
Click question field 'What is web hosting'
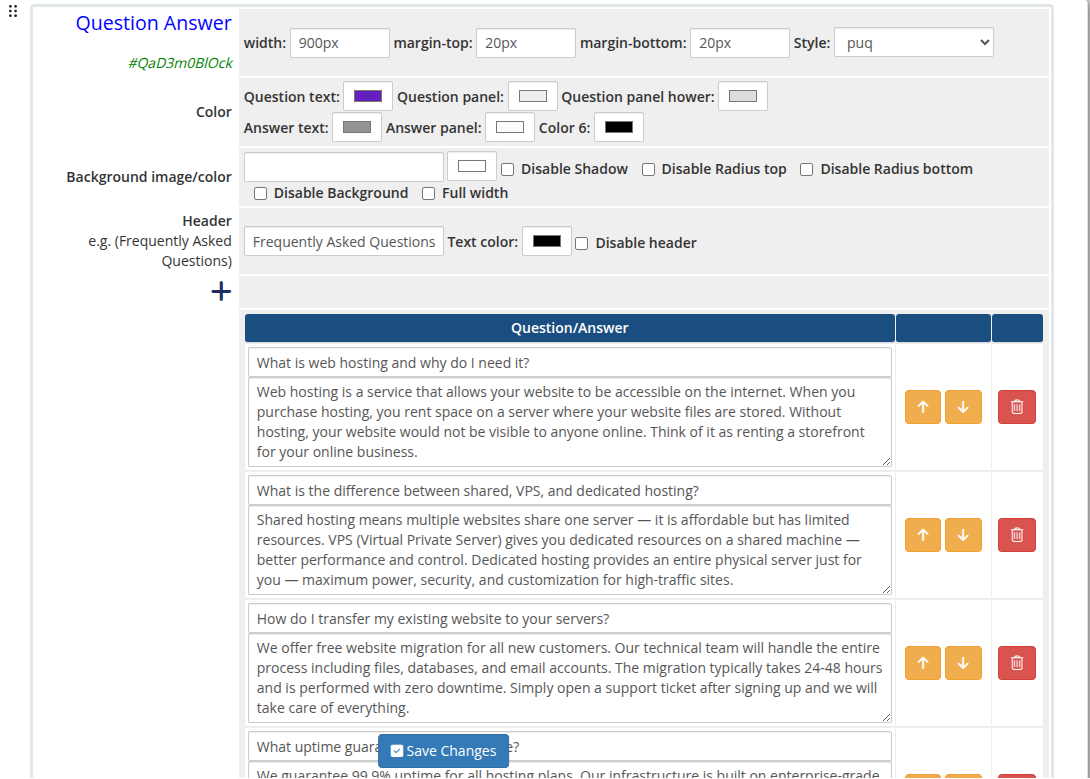(x=569, y=363)
